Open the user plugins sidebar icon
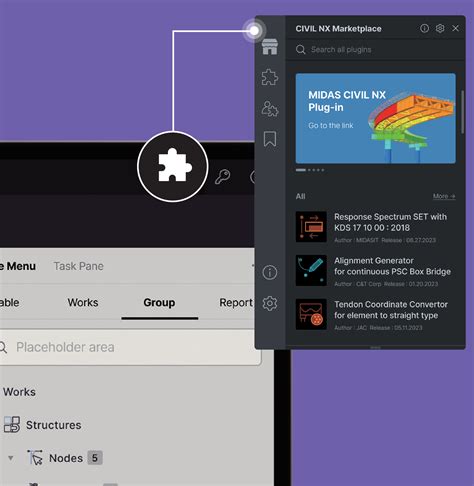474x486 pixels. pyautogui.click(x=270, y=108)
